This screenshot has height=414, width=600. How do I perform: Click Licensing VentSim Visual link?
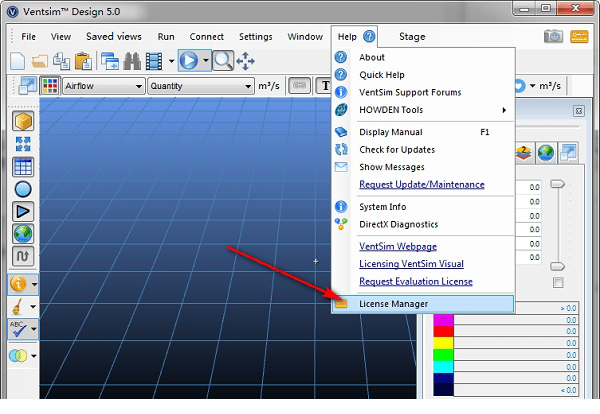(411, 264)
